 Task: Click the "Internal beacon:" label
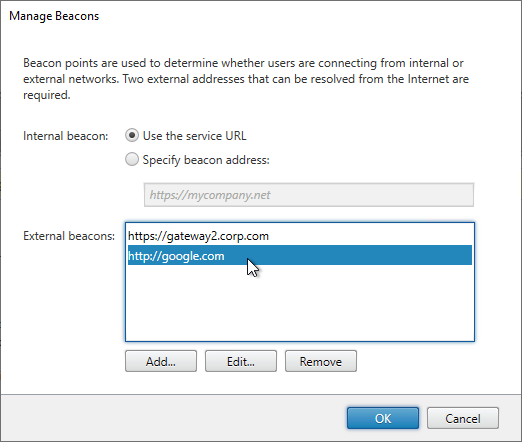66,136
